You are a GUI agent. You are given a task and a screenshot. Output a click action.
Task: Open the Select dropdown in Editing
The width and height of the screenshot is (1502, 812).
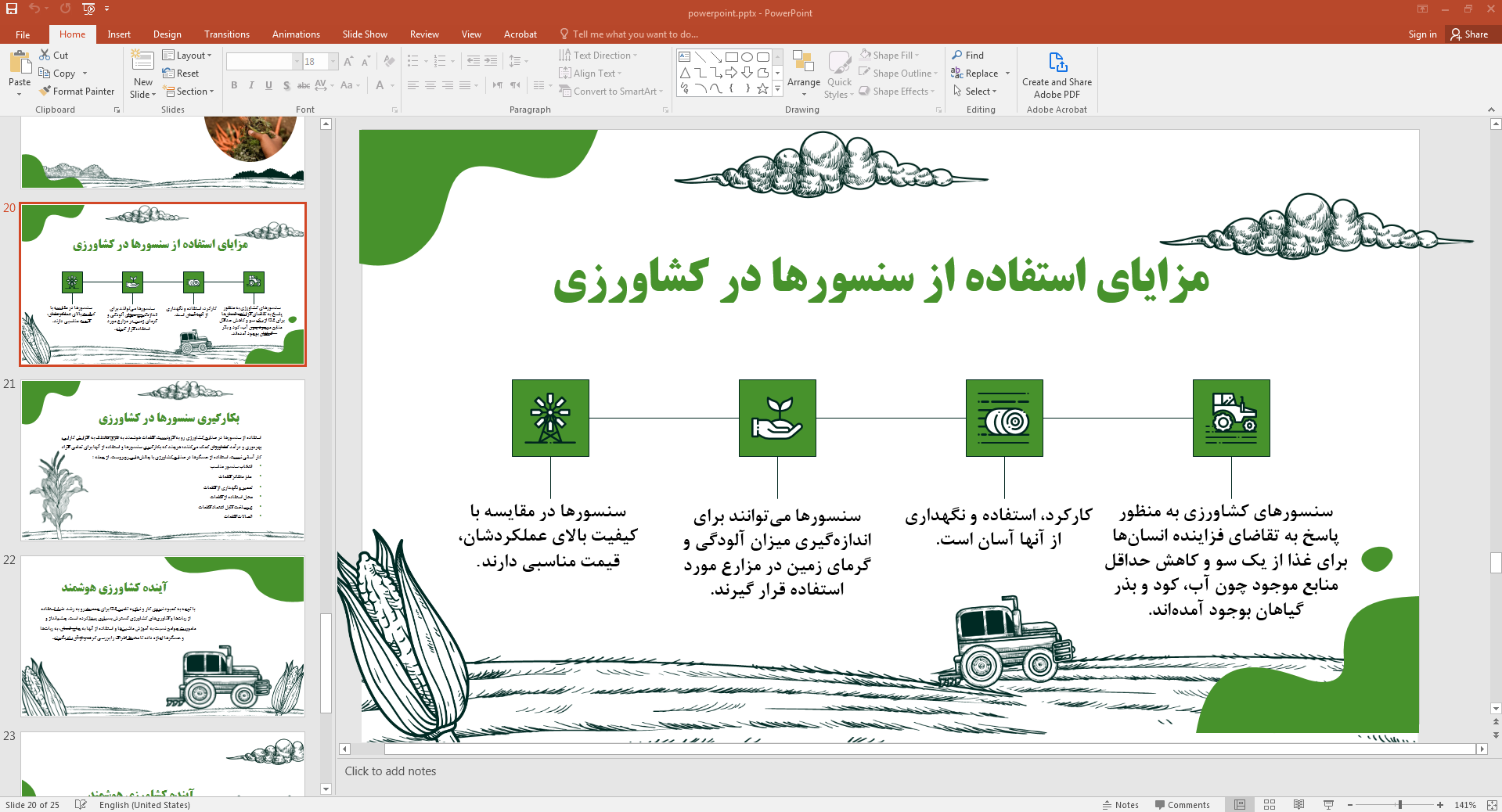[975, 91]
